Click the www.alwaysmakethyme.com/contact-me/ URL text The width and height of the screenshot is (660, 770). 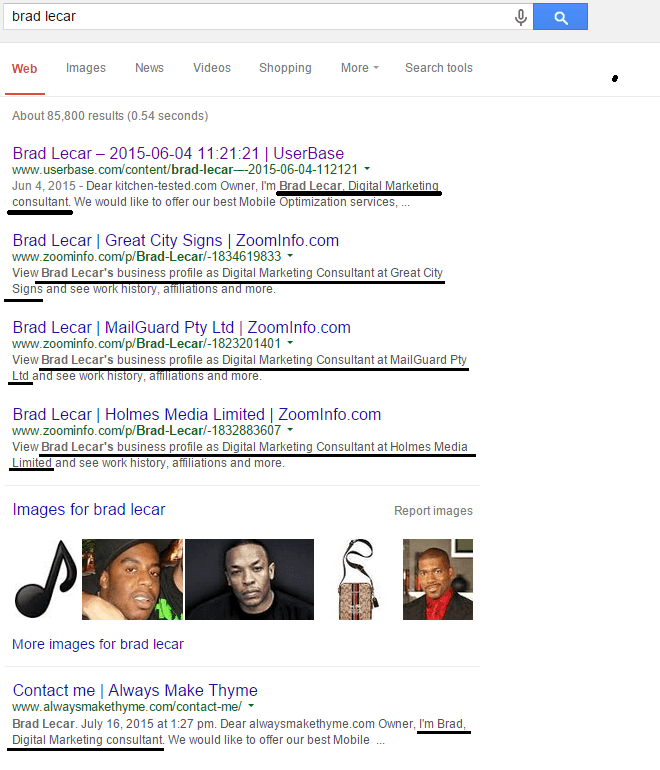click(x=127, y=707)
